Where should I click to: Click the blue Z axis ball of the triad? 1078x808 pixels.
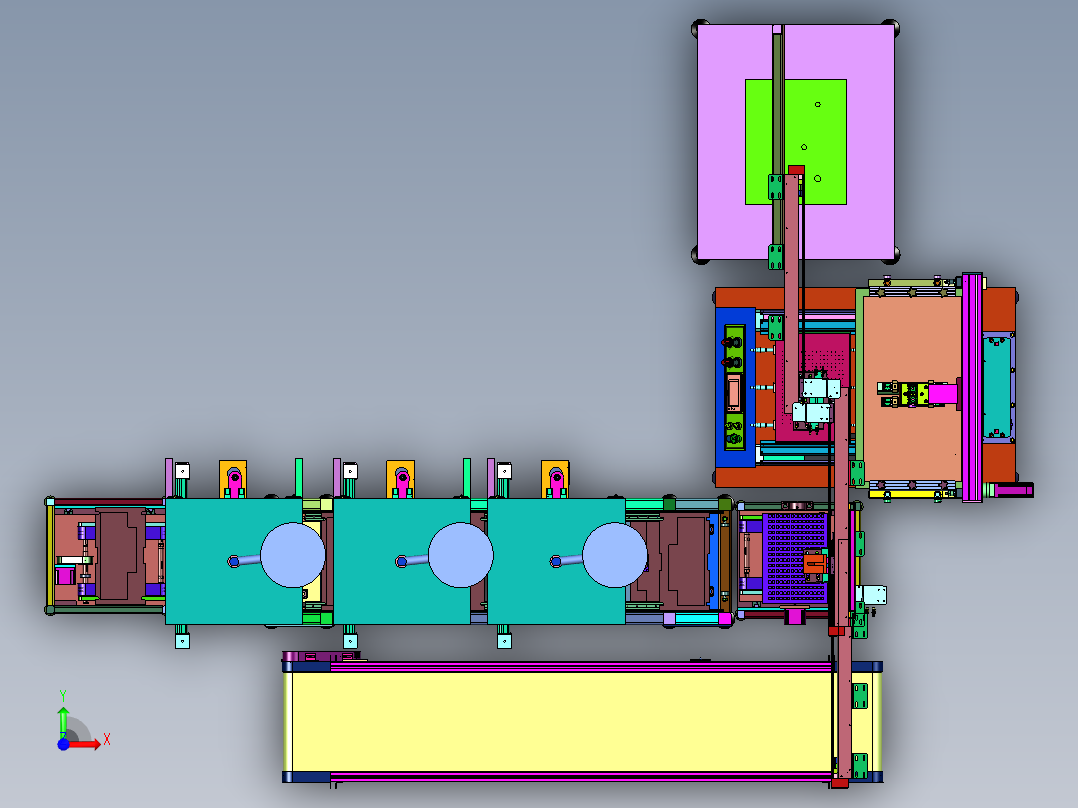click(x=63, y=744)
